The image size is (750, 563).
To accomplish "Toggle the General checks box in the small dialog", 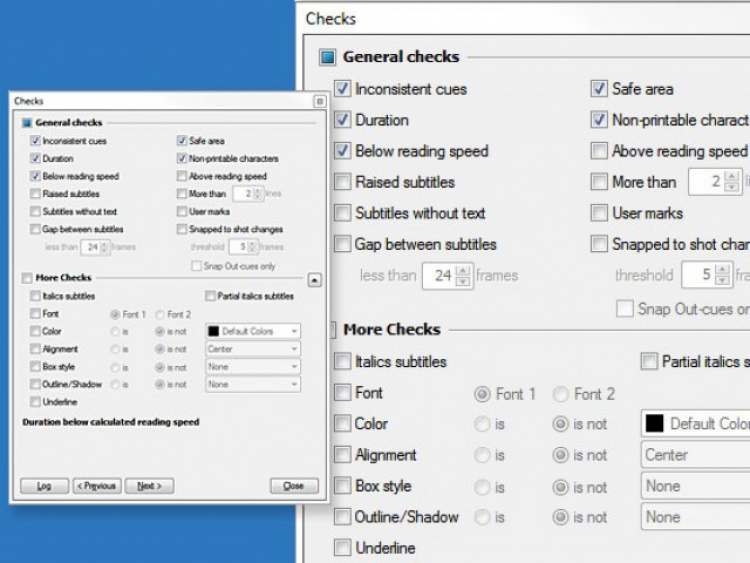I will [27, 123].
